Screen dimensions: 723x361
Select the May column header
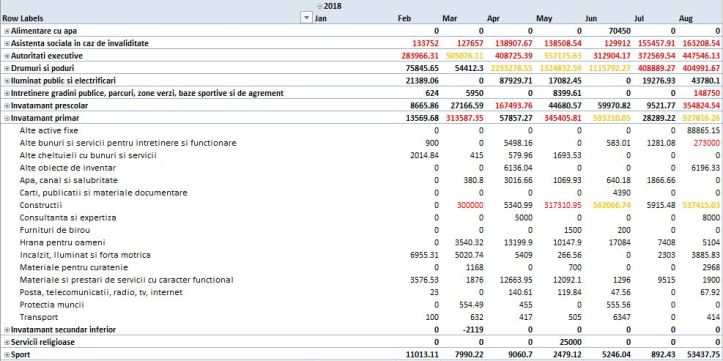pos(544,18)
